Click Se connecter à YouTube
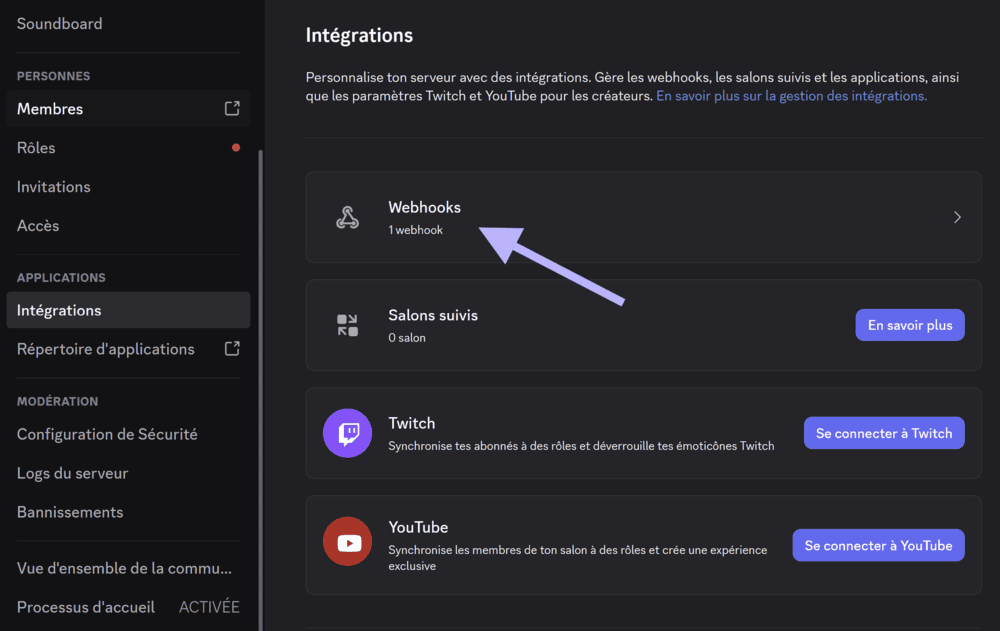Image resolution: width=1000 pixels, height=631 pixels. pyautogui.click(x=878, y=544)
